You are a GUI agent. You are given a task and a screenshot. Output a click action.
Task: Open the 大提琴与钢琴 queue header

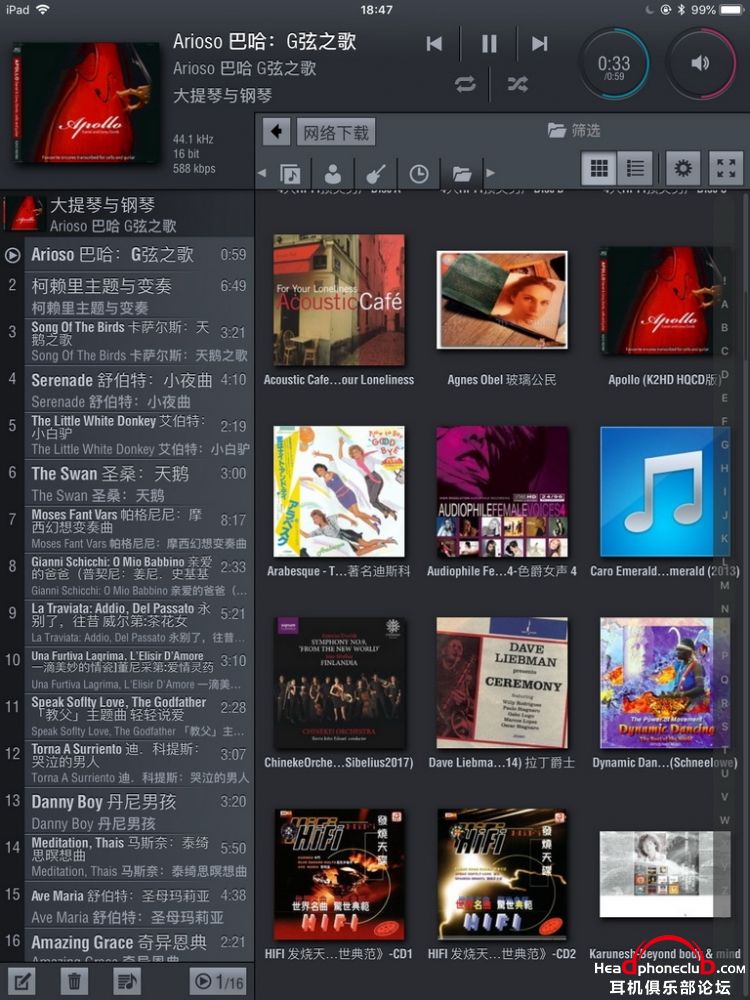126,214
